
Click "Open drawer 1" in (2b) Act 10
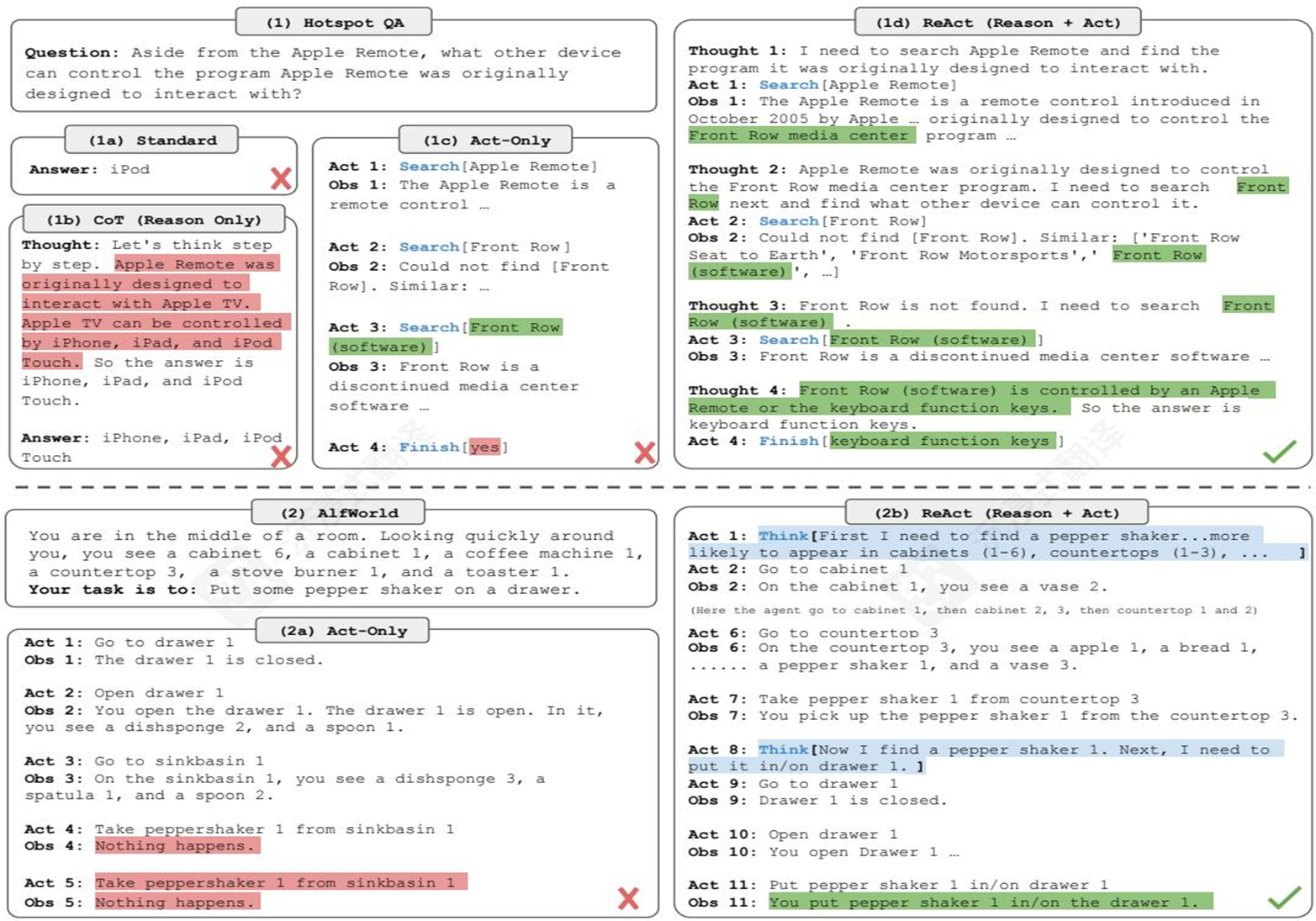833,834
